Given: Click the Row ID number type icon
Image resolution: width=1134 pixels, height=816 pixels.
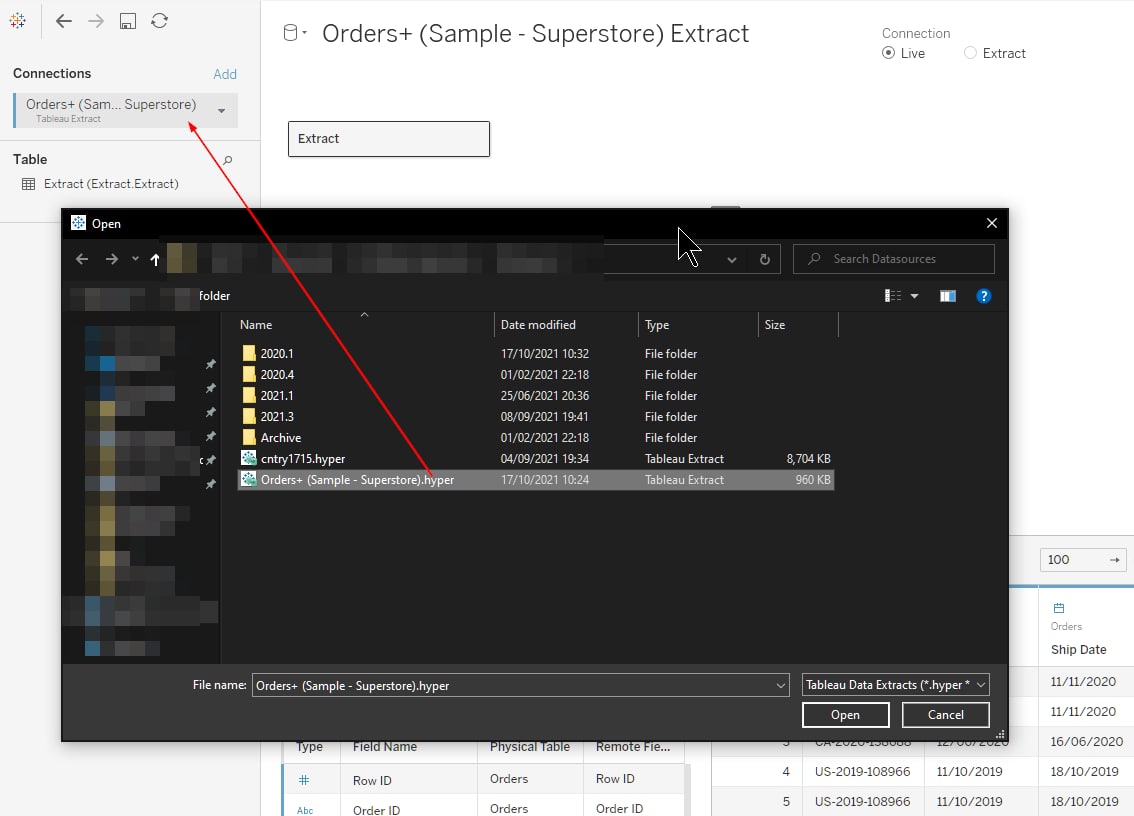Looking at the screenshot, I should [304, 780].
